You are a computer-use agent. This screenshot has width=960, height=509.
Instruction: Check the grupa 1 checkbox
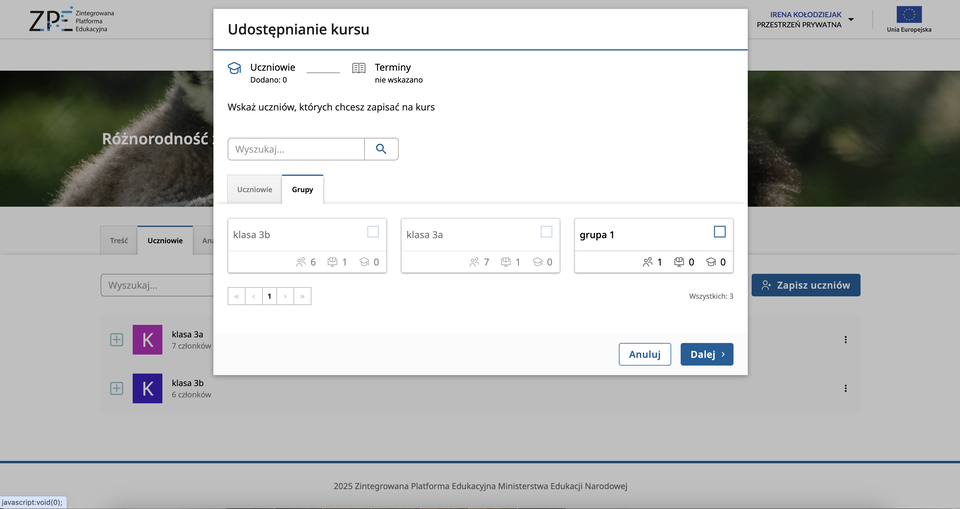click(x=720, y=232)
